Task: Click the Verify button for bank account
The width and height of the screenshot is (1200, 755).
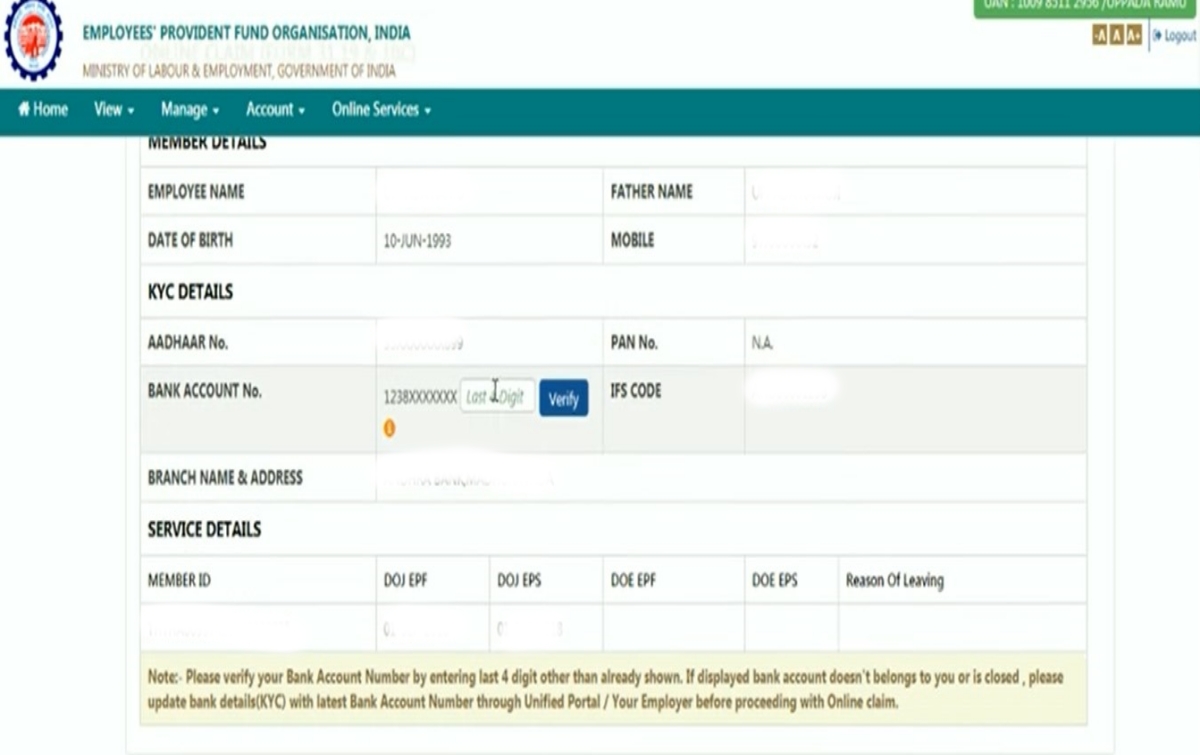Action: tap(564, 398)
